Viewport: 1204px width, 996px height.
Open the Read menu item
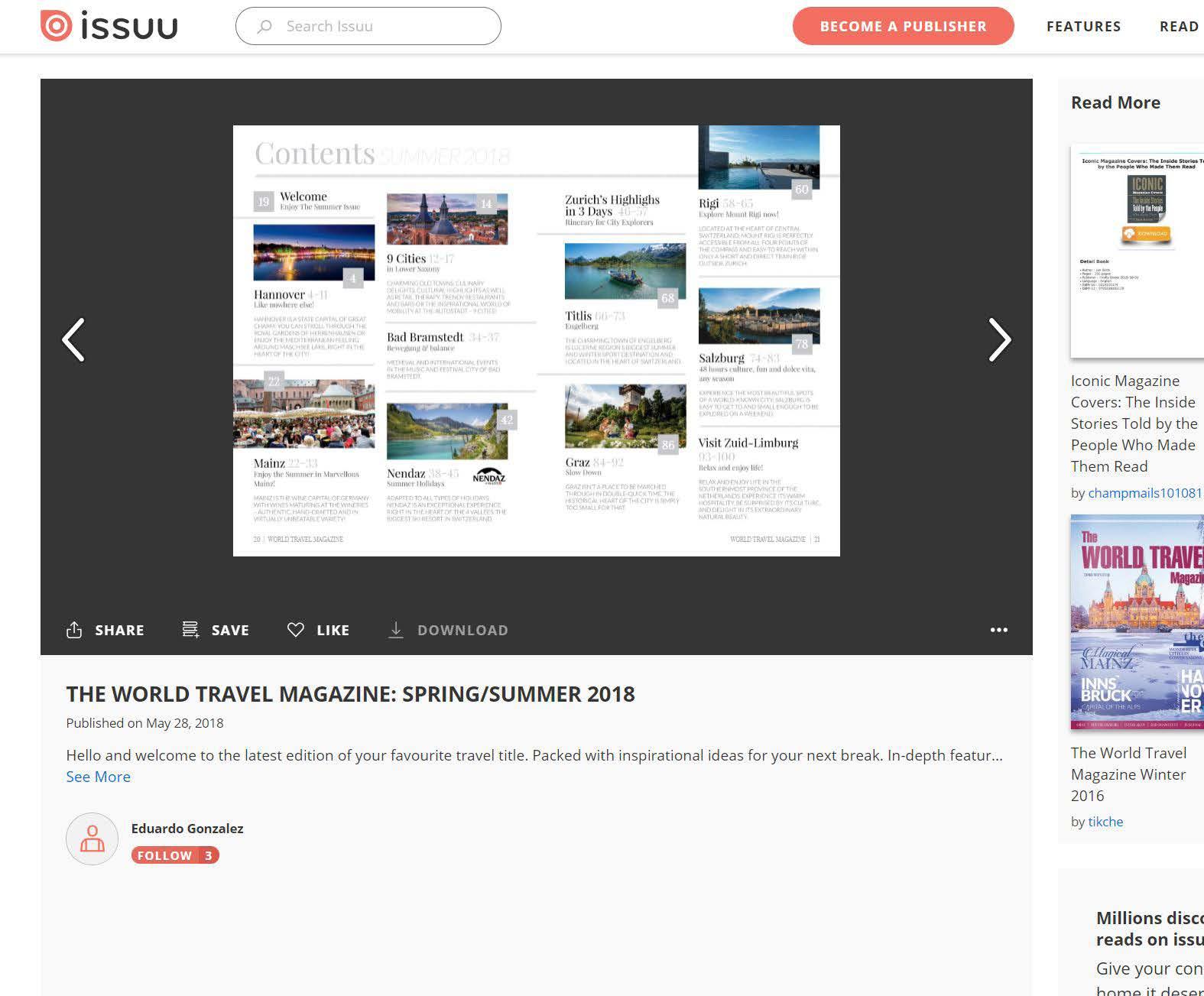pyautogui.click(x=1180, y=26)
